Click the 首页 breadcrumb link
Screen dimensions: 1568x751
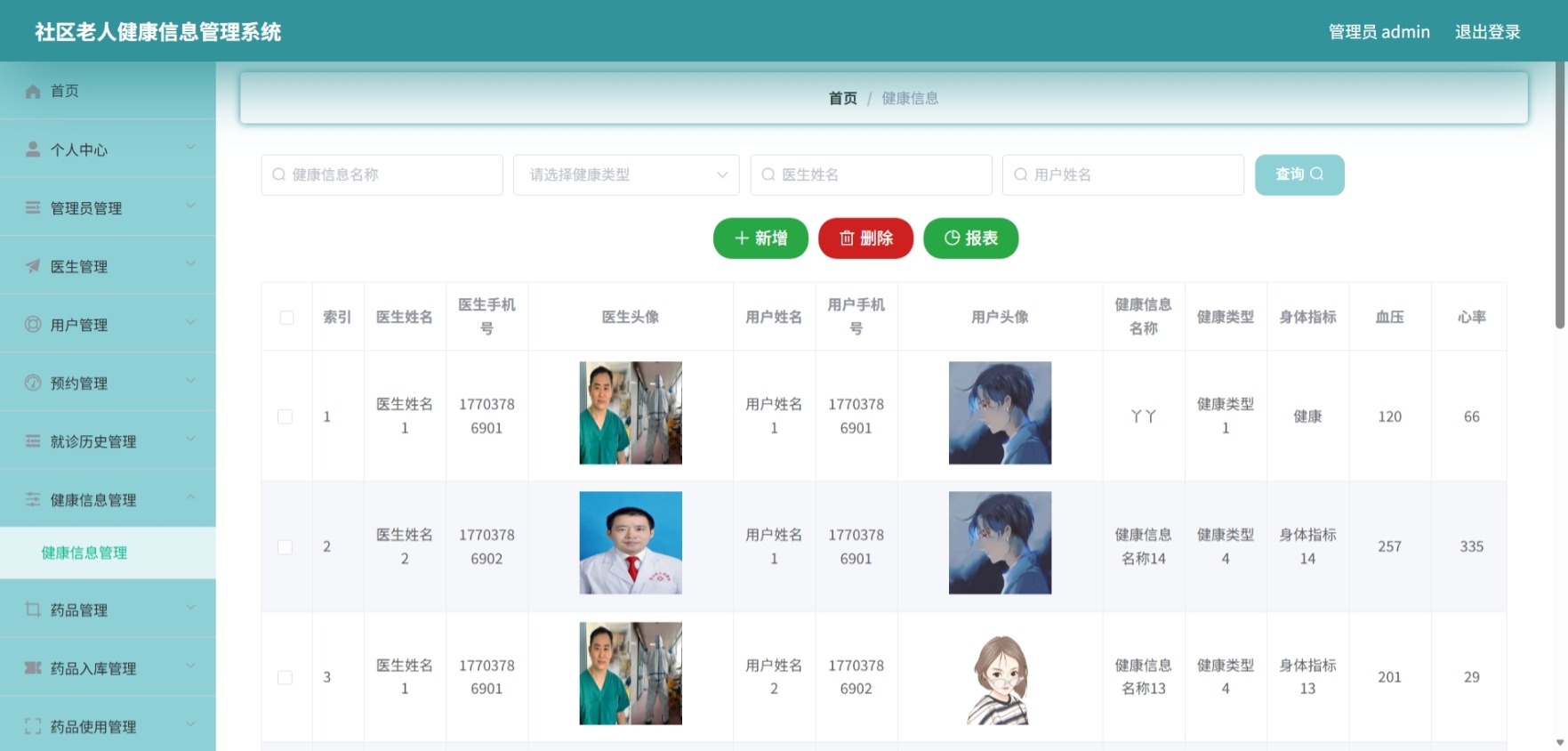click(x=842, y=98)
